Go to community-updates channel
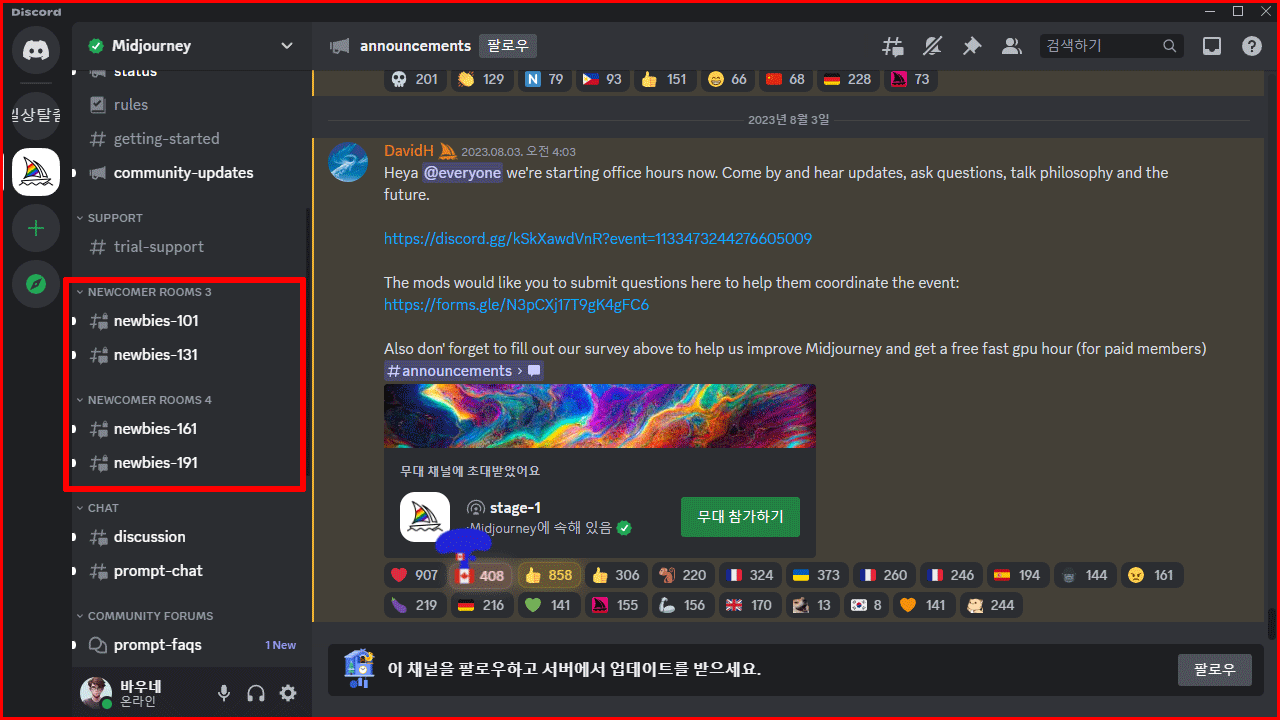Screen dimensions: 1280x720 (190, 173)
